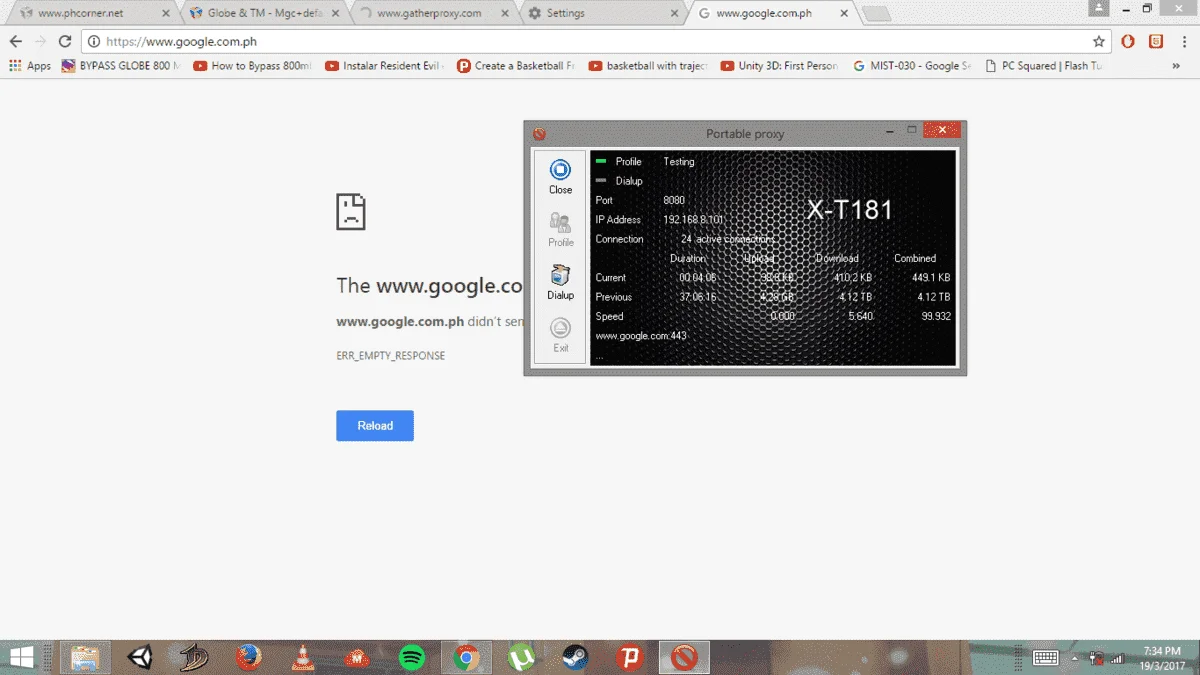
Task: Click Chrome's forward arrow
Action: click(x=40, y=41)
